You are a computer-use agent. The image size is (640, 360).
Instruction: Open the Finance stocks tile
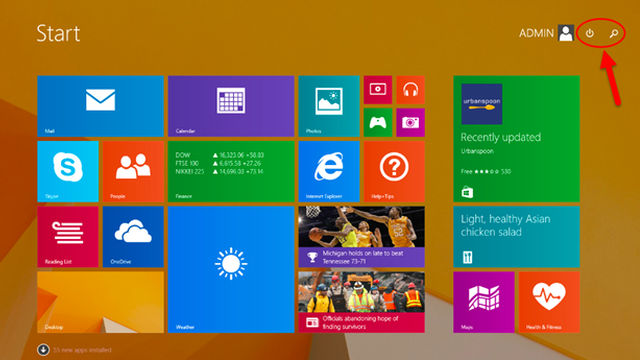[231, 171]
